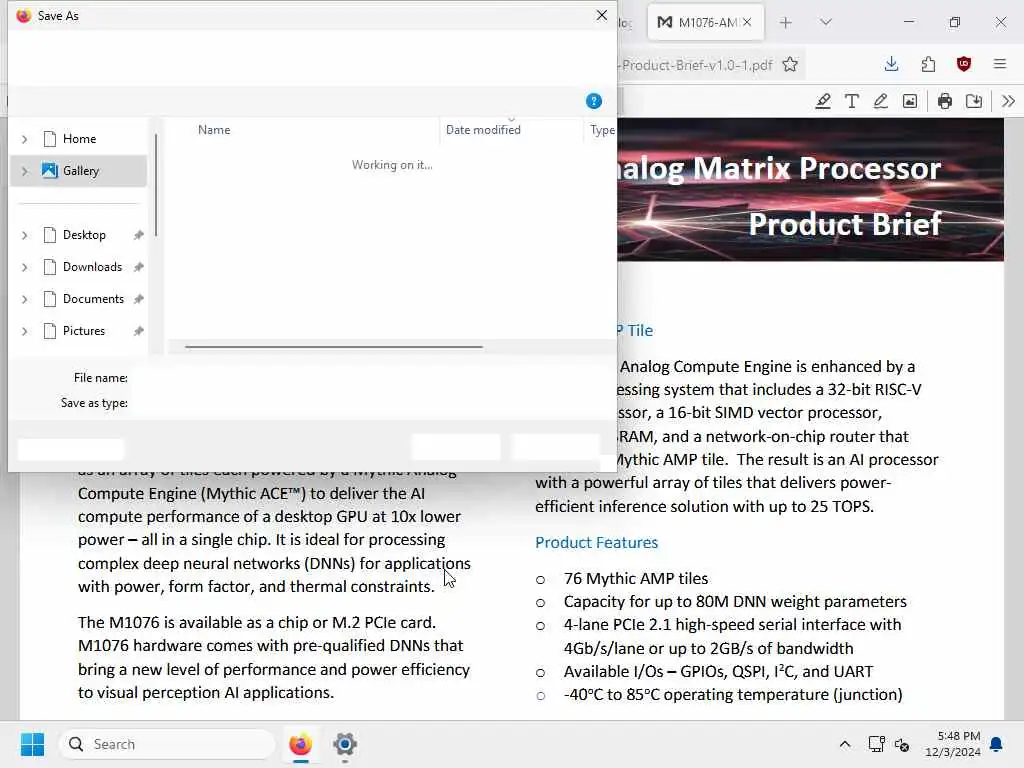Viewport: 1024px width, 768px height.
Task: Expand the Desktop tree node
Action: (x=25, y=235)
